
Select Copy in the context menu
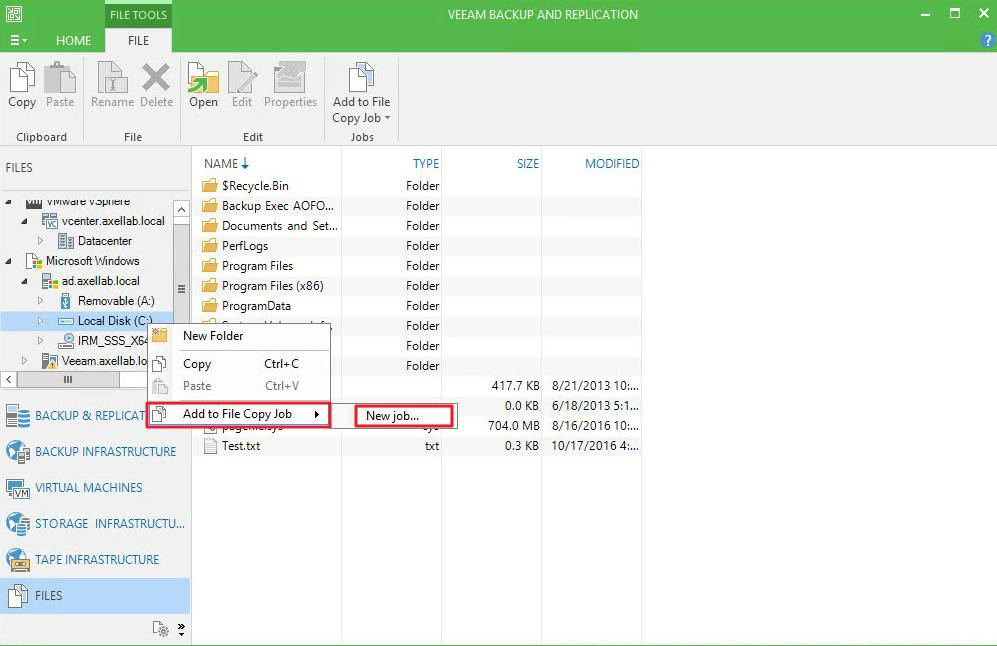click(x=197, y=364)
